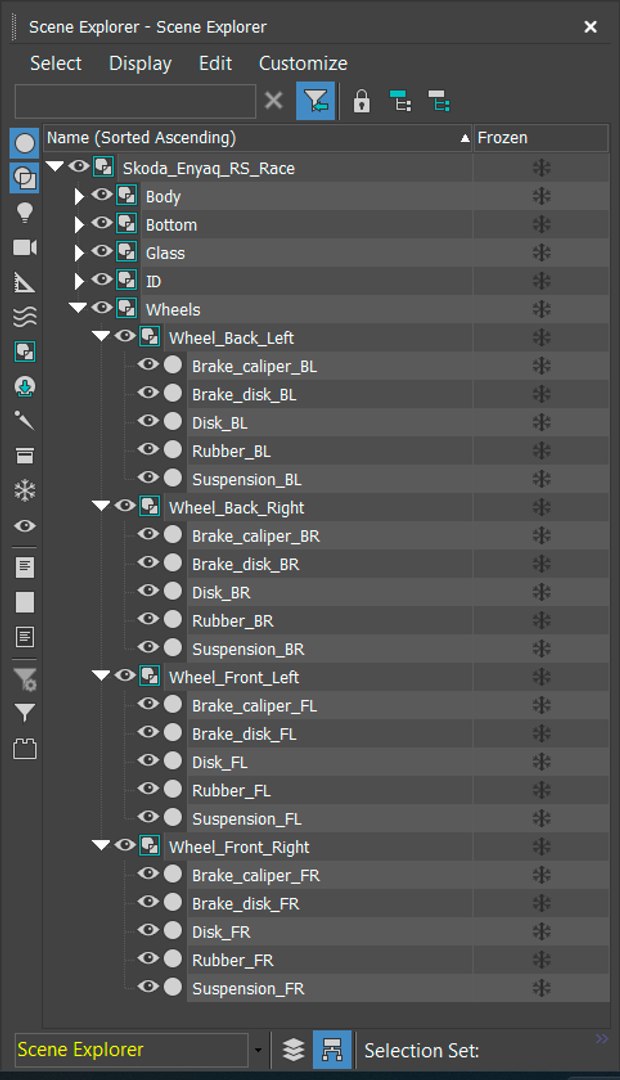Open the Display menu
Screen dimensions: 620x1080
click(141, 63)
